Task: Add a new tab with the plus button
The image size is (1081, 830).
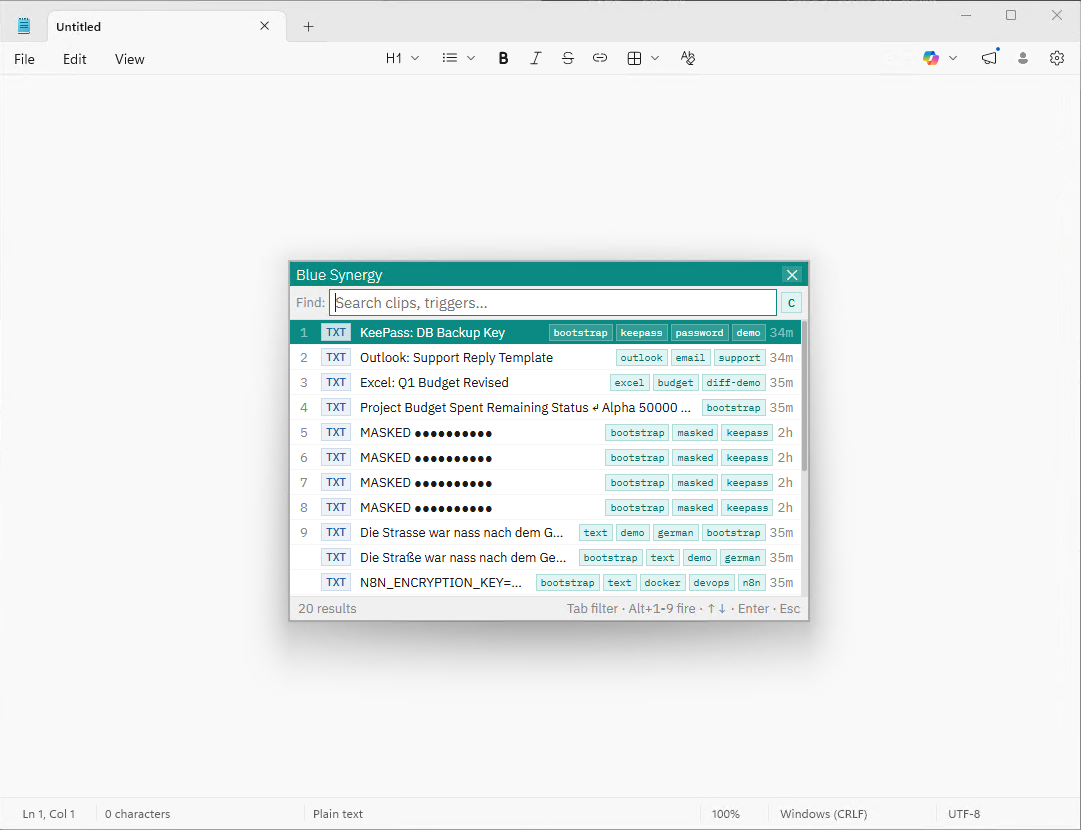Action: point(308,26)
